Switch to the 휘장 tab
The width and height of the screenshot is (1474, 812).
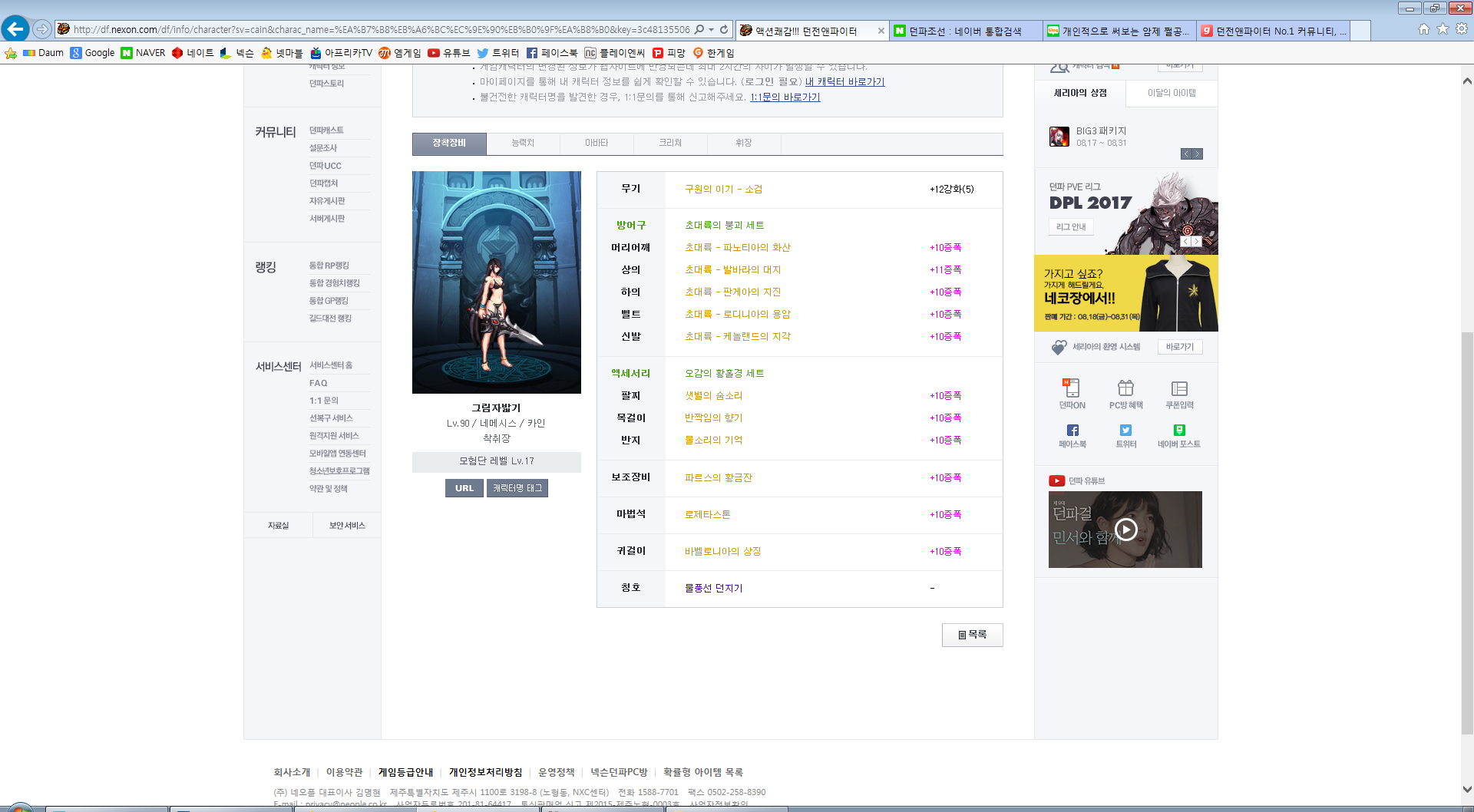tap(744, 144)
